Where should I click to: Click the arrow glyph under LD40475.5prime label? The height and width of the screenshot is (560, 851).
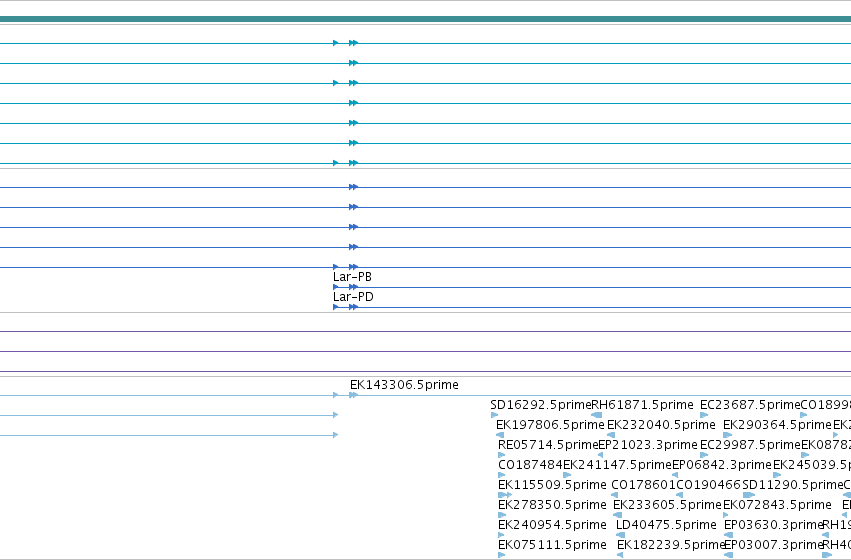620,535
